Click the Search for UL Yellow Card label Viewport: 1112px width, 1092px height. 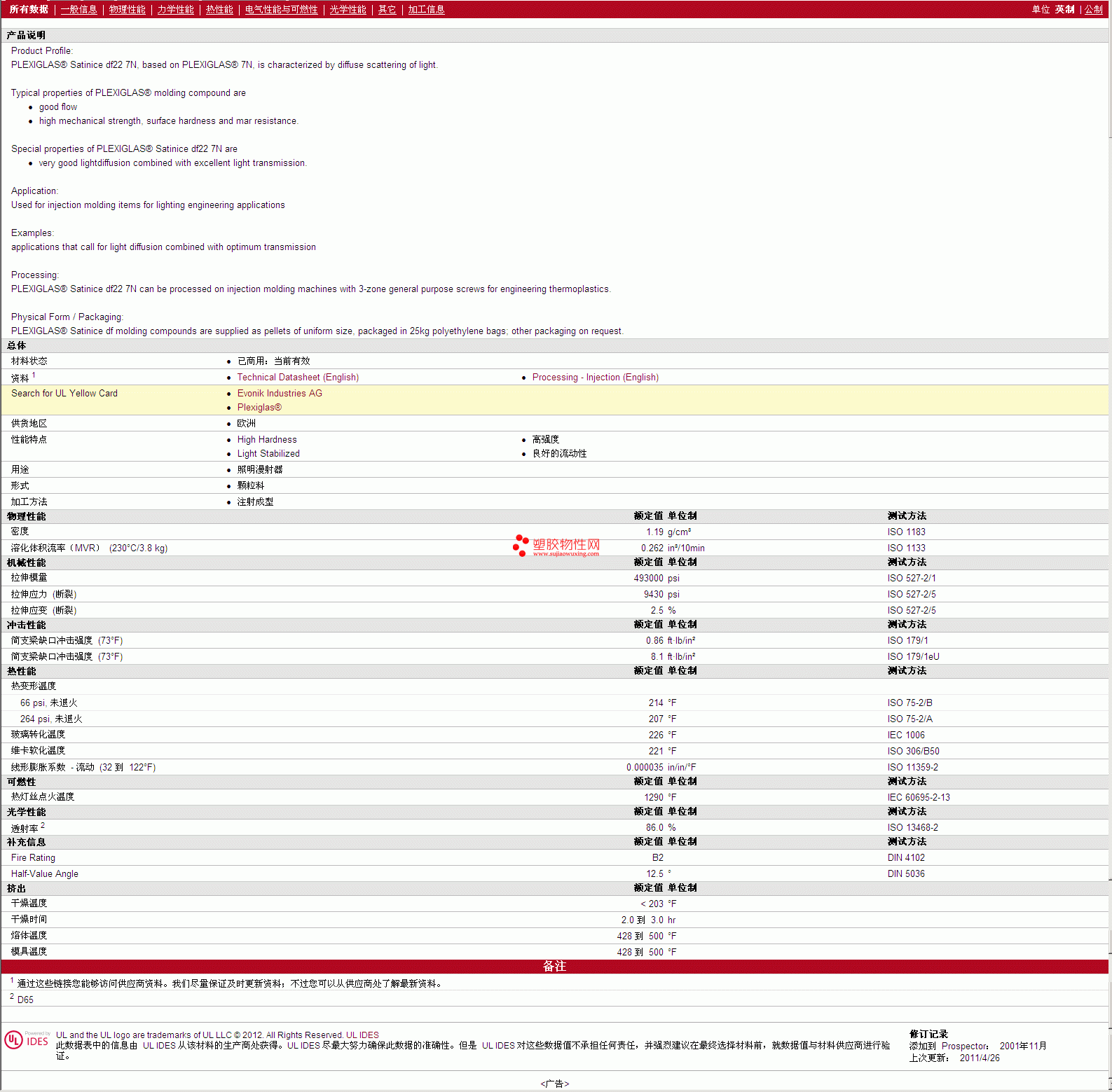(x=64, y=394)
